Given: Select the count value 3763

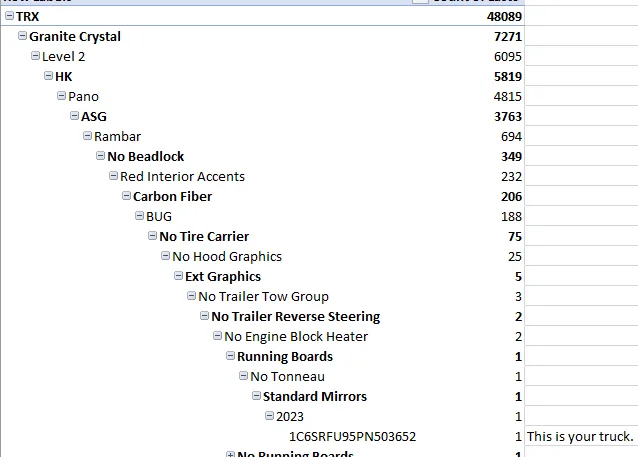Looking at the screenshot, I should 508,117.
